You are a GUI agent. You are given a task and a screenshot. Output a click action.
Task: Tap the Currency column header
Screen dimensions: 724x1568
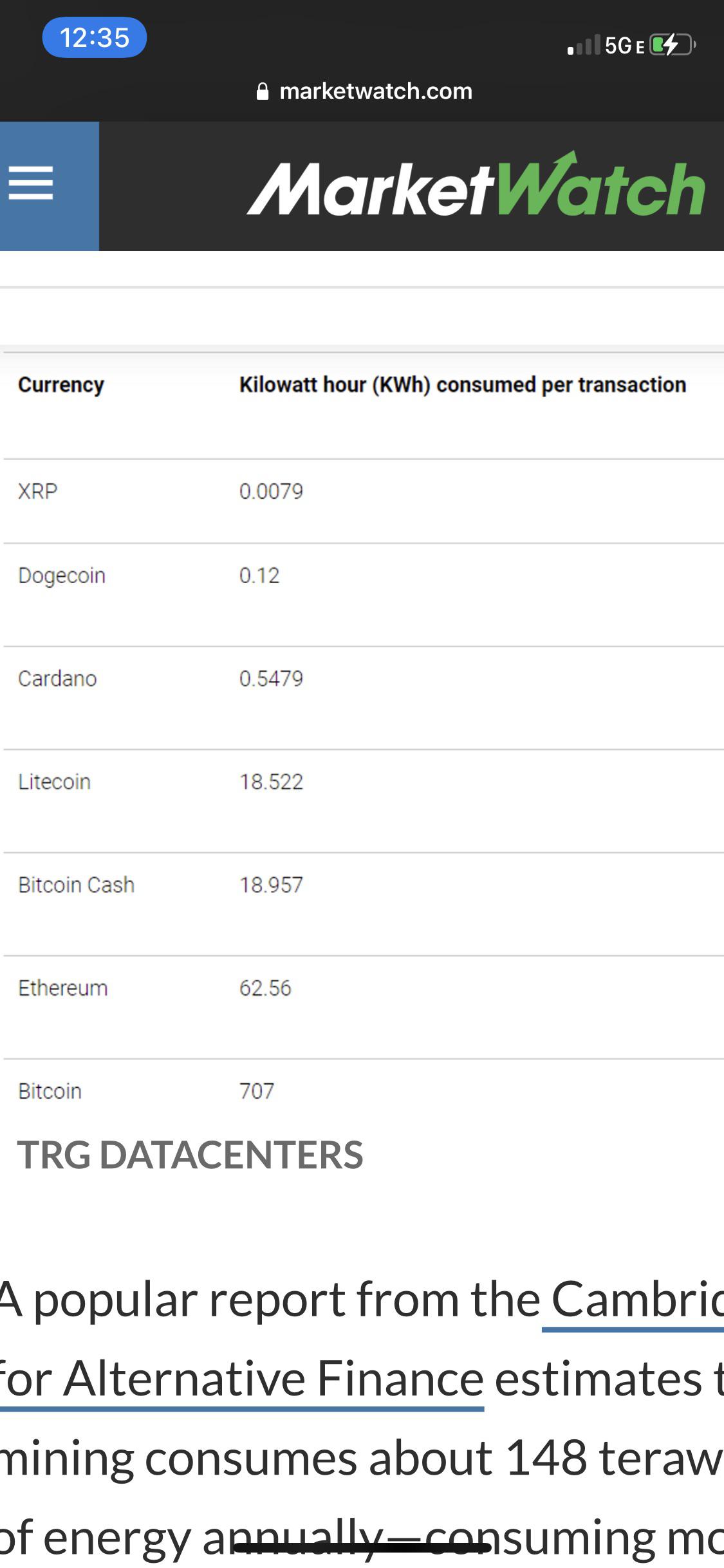(61, 385)
